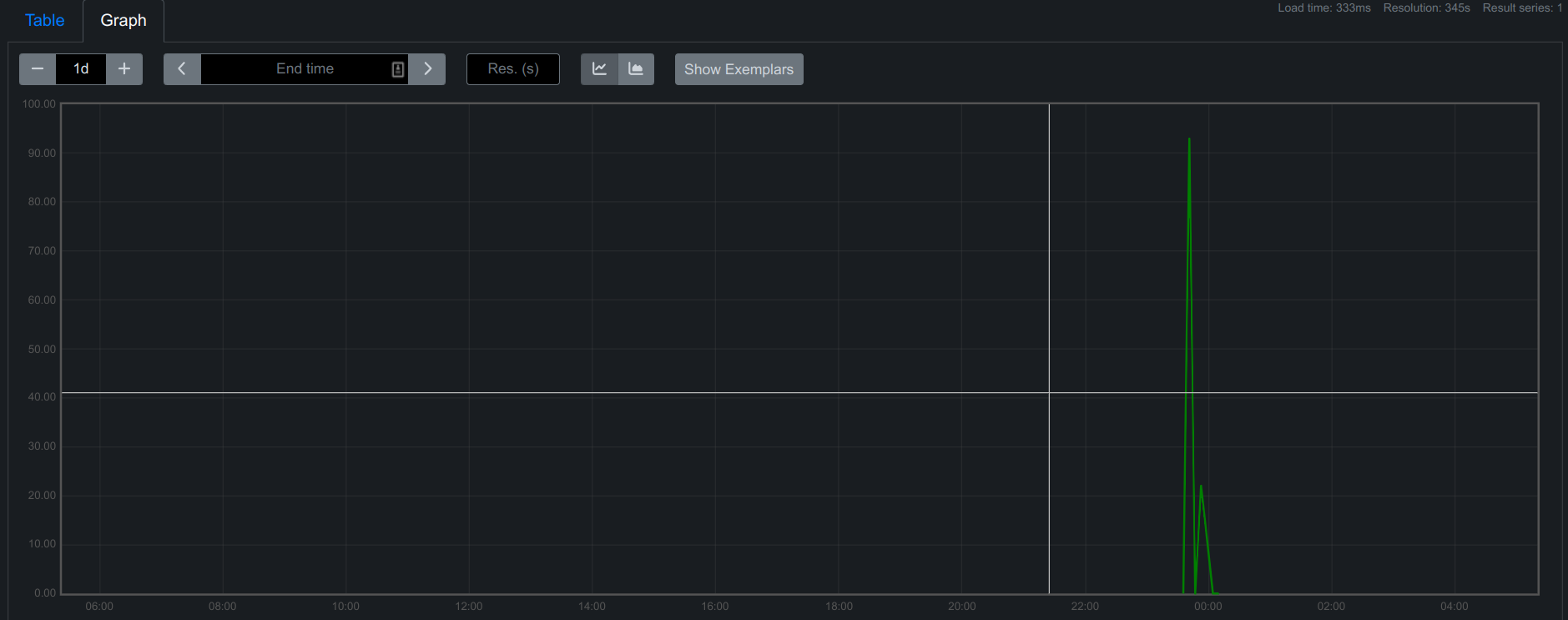Click the 12:00 x-axis label

point(469,607)
